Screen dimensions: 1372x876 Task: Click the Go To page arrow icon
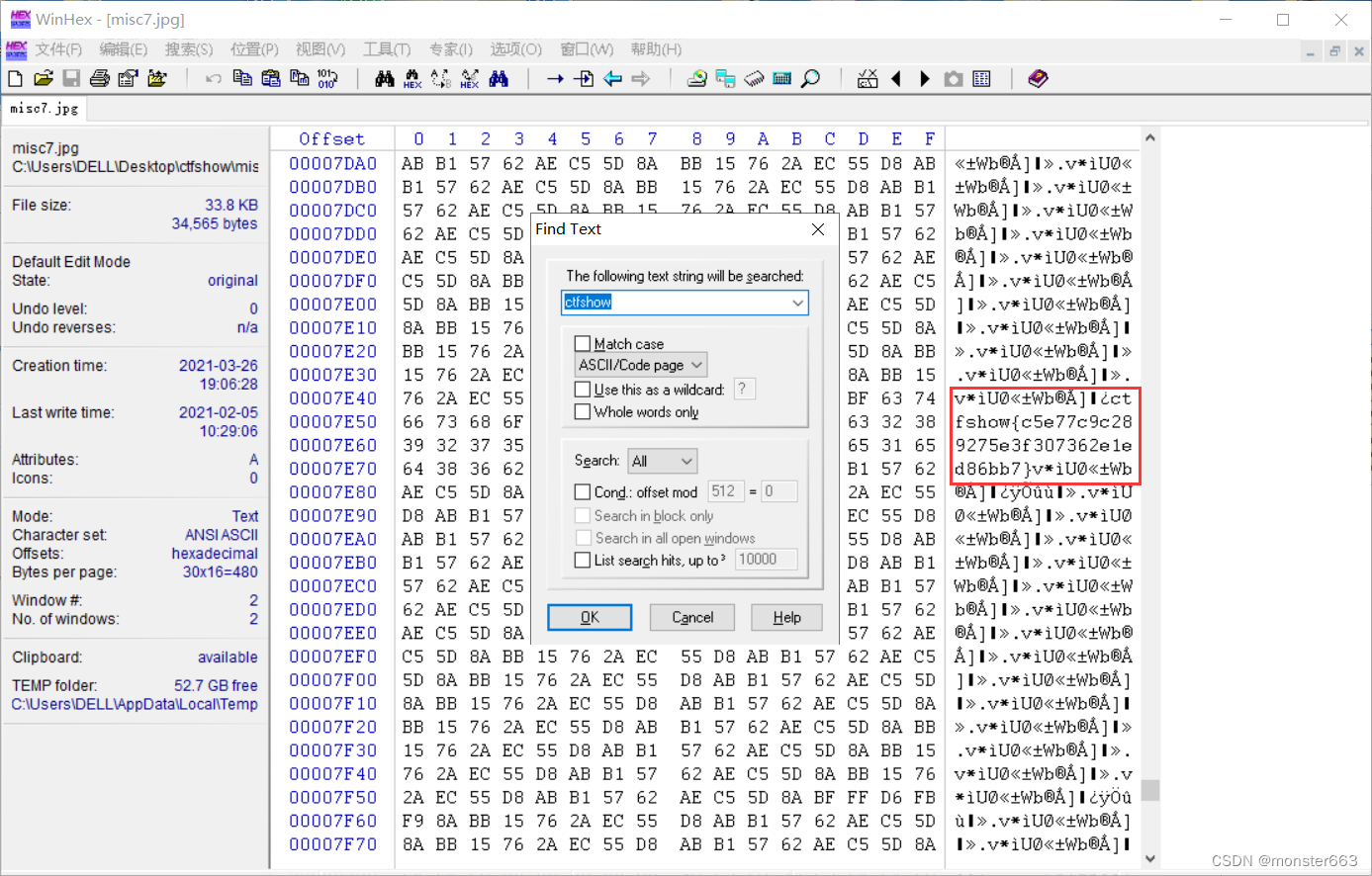(x=584, y=78)
